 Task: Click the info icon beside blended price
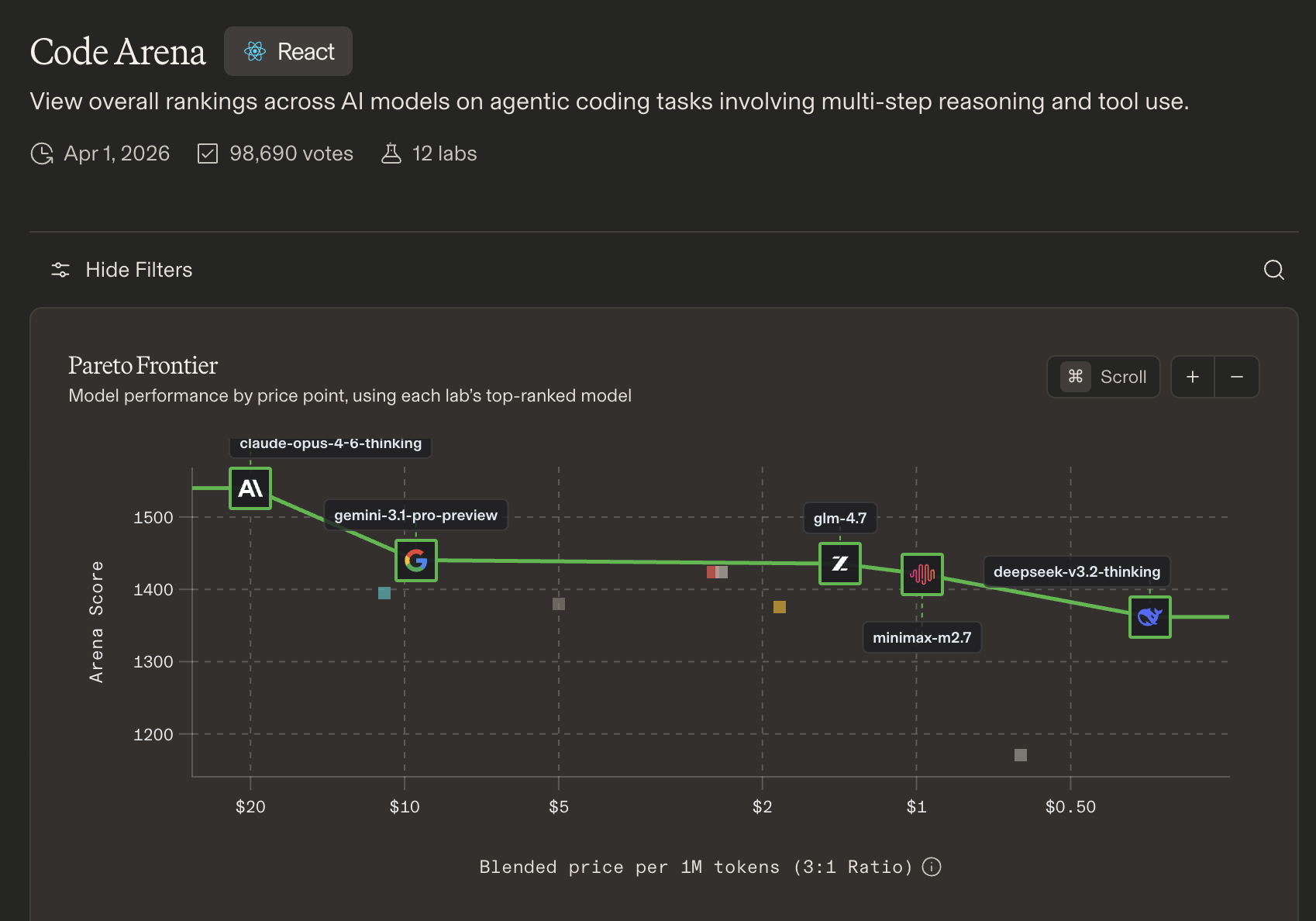[x=932, y=867]
